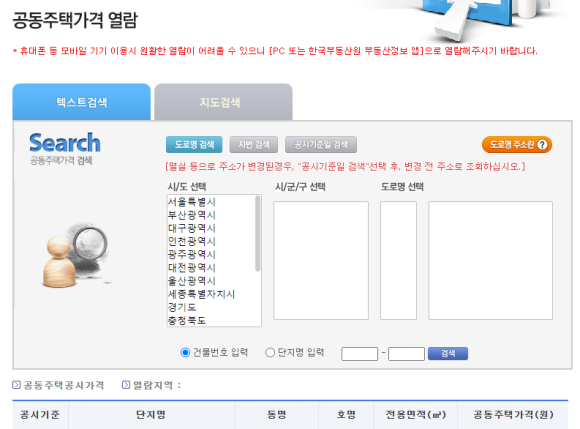
Task: Choose 세종특별자치시 in the list
Action: click(x=201, y=294)
